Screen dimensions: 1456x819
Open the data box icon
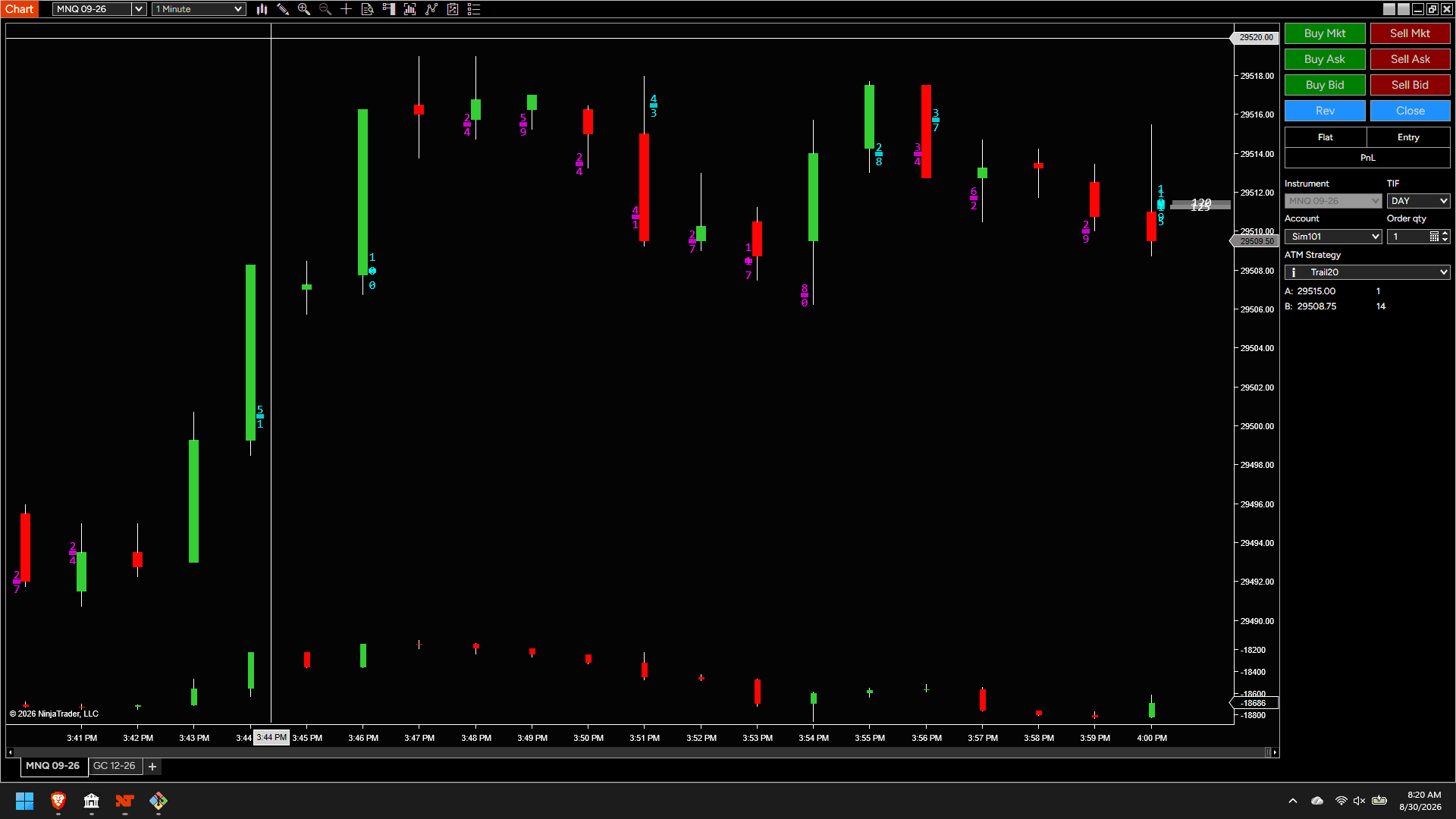tap(368, 9)
